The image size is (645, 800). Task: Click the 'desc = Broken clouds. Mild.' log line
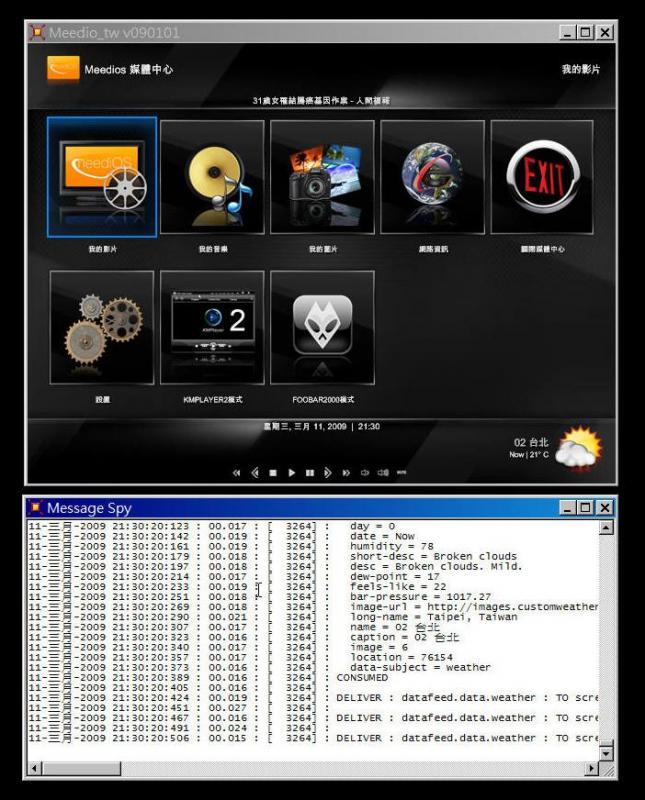436,566
